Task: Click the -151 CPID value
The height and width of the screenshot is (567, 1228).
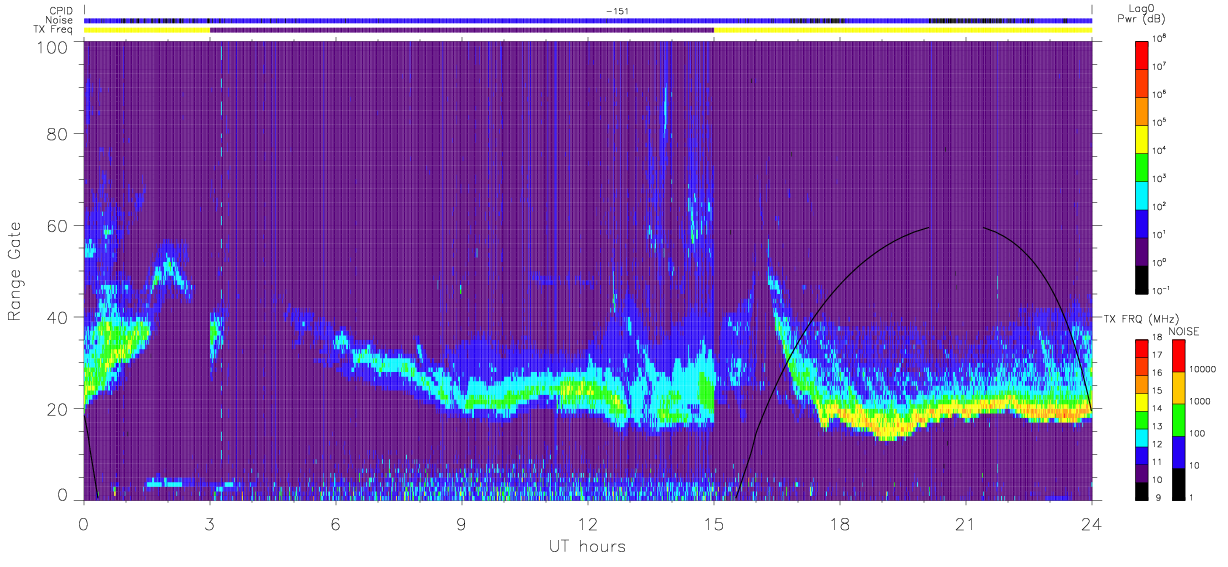Action: tap(617, 11)
